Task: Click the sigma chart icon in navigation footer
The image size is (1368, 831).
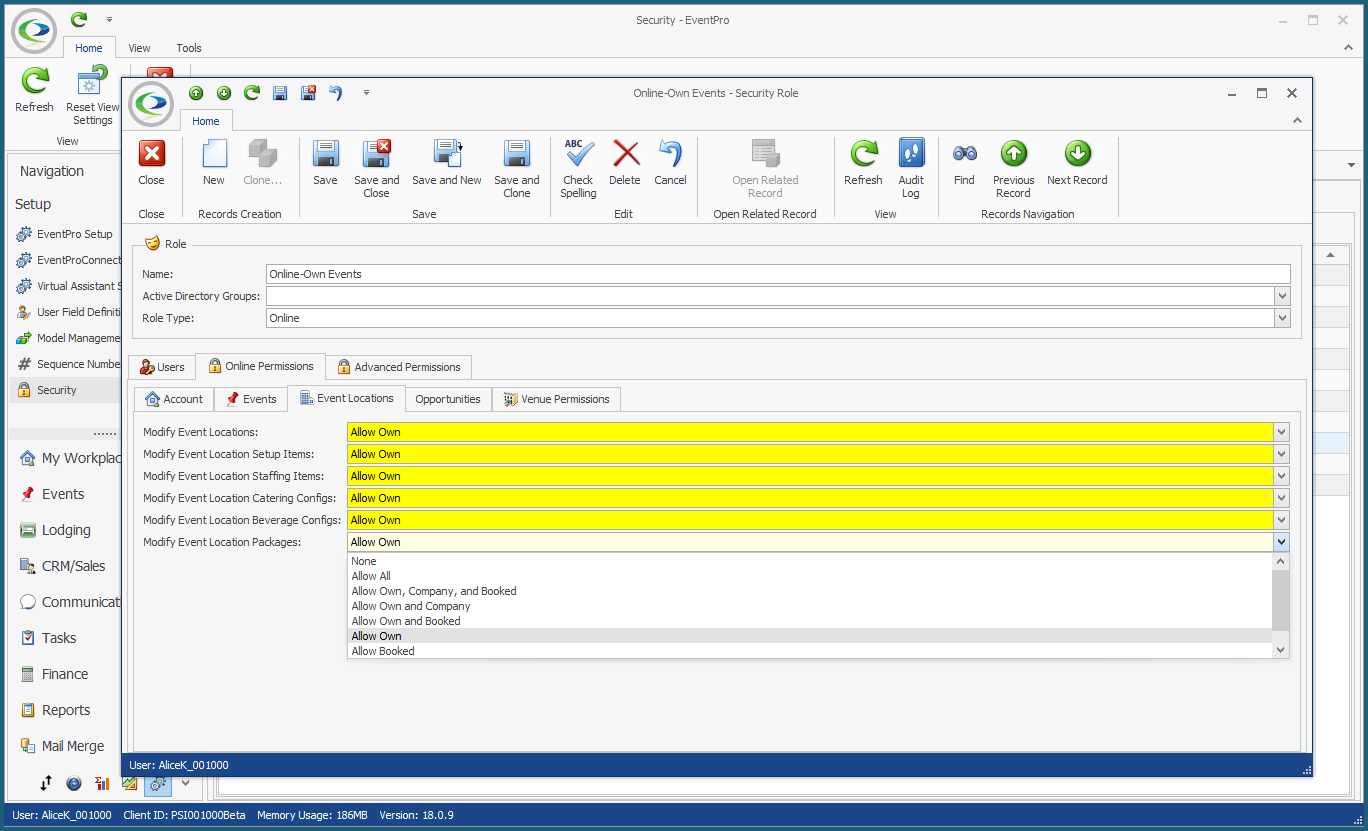Action: coord(101,783)
